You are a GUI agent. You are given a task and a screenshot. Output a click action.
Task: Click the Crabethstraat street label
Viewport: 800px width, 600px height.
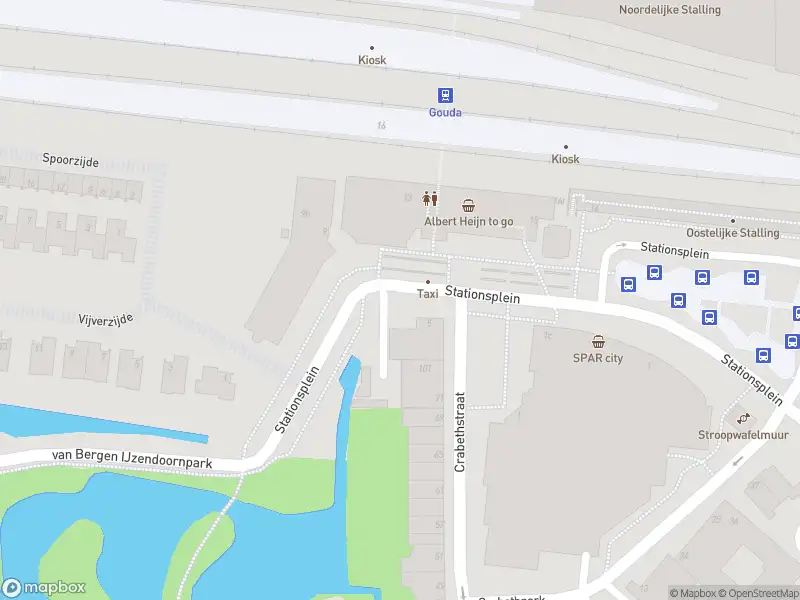coord(460,432)
